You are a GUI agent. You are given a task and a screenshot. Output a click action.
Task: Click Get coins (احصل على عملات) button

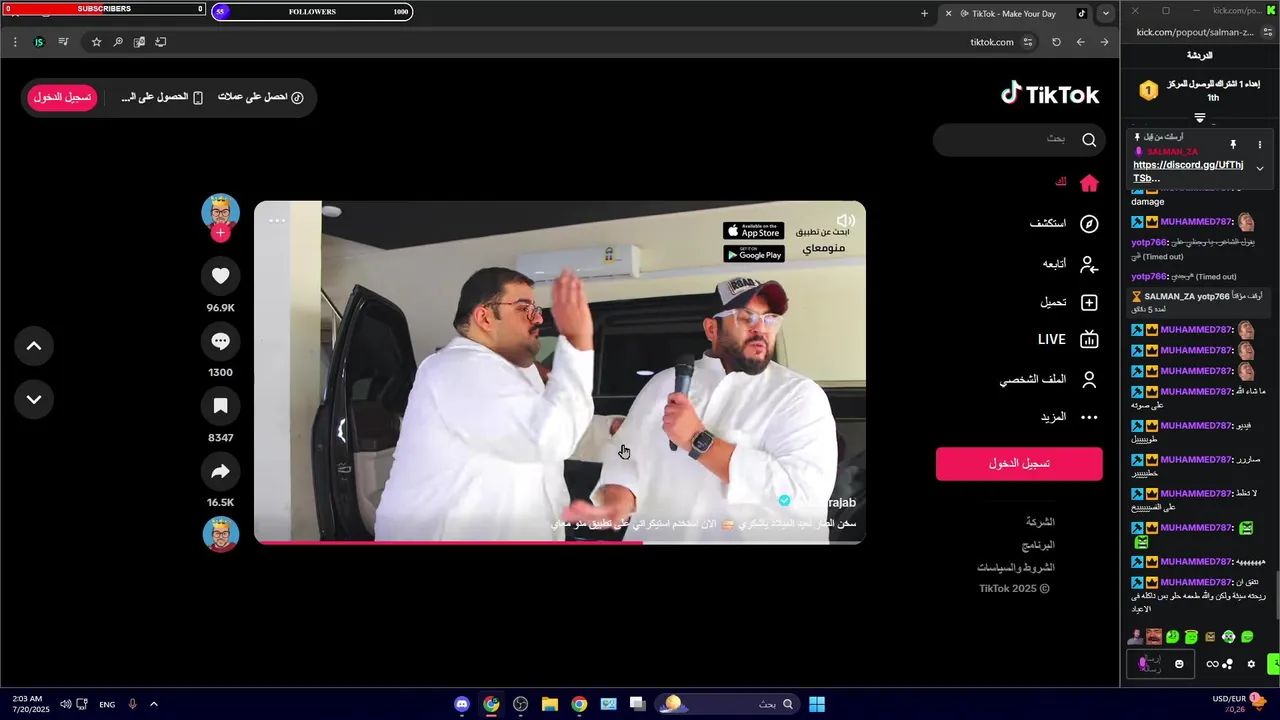click(x=261, y=97)
